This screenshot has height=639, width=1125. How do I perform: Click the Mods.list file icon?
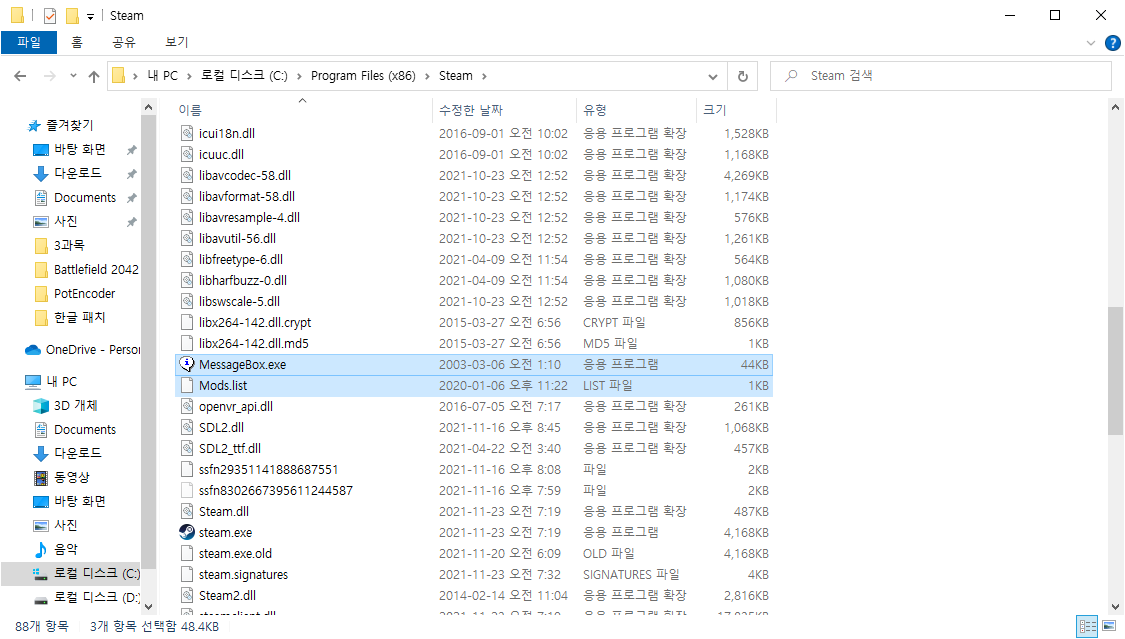(x=187, y=385)
